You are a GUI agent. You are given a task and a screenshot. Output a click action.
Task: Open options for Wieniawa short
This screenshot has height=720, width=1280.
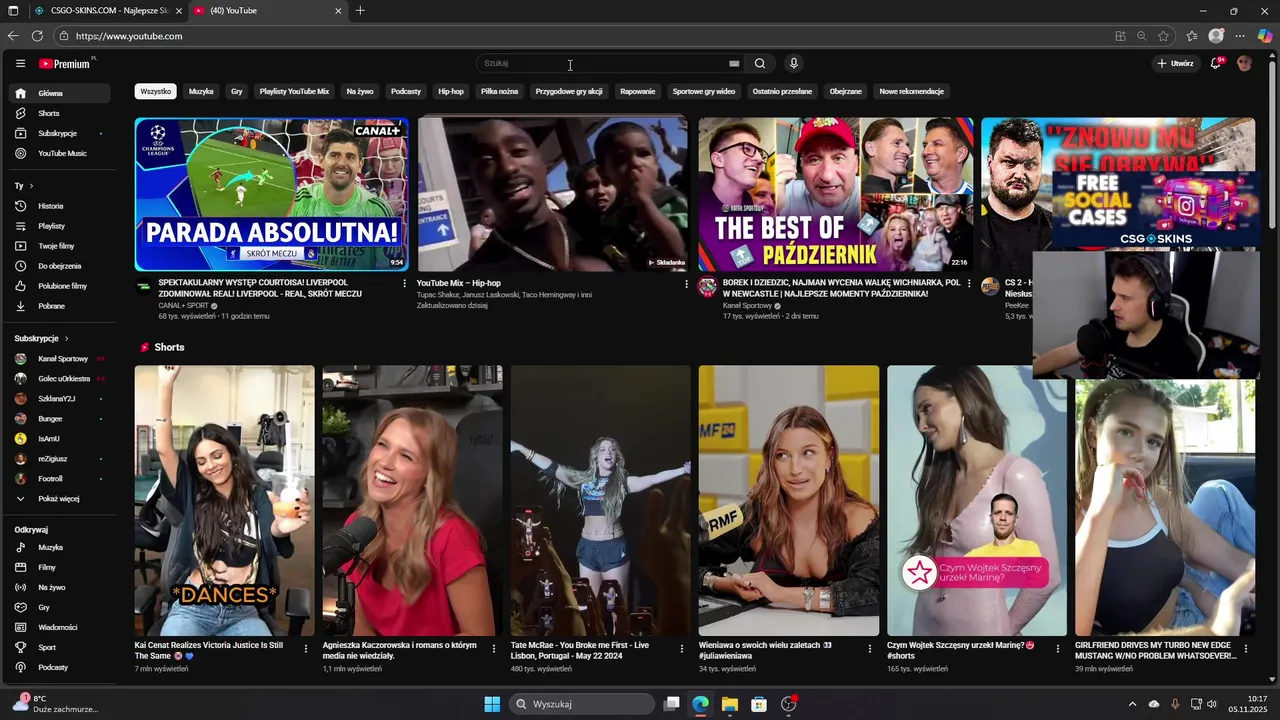(x=870, y=649)
